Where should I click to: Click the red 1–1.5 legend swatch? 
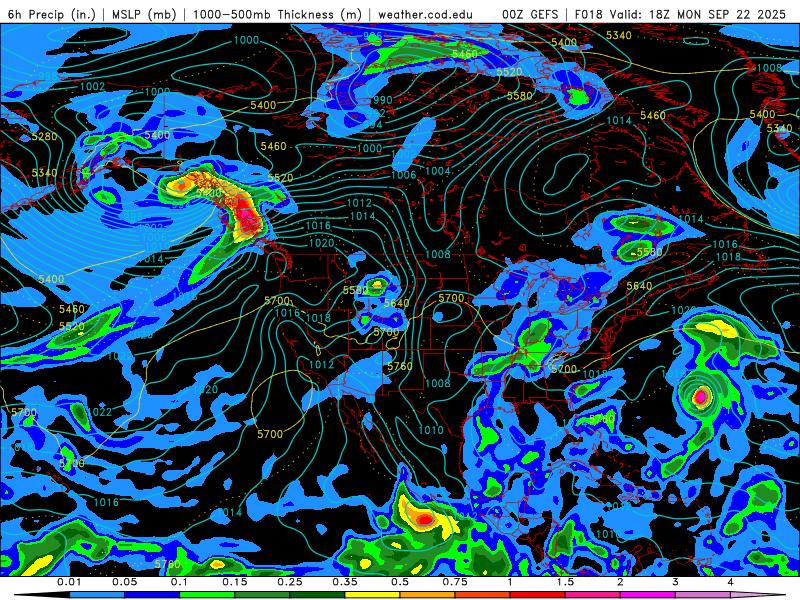pyautogui.click(x=538, y=595)
